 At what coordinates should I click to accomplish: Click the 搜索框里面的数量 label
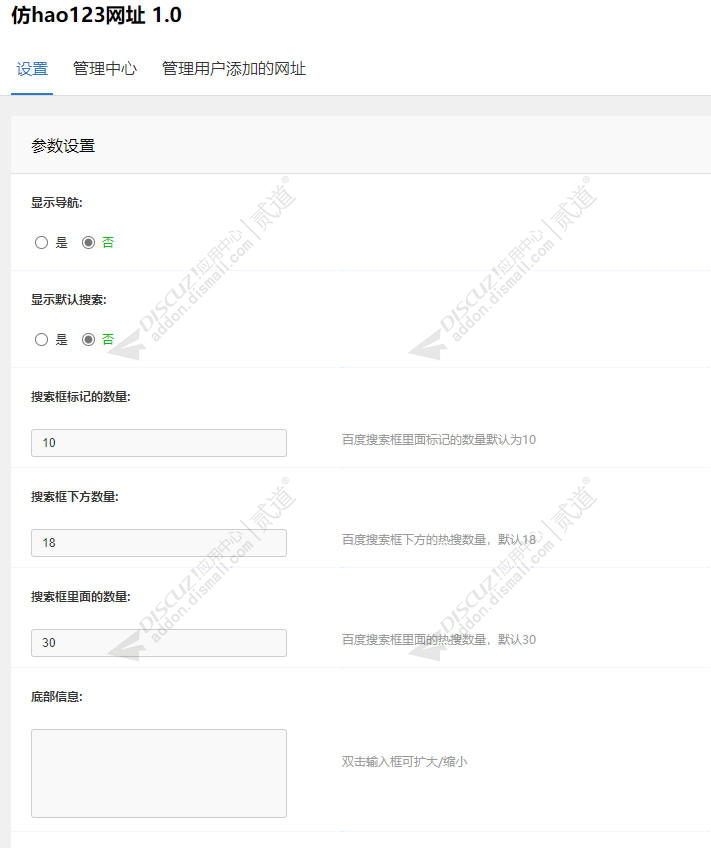[81, 597]
